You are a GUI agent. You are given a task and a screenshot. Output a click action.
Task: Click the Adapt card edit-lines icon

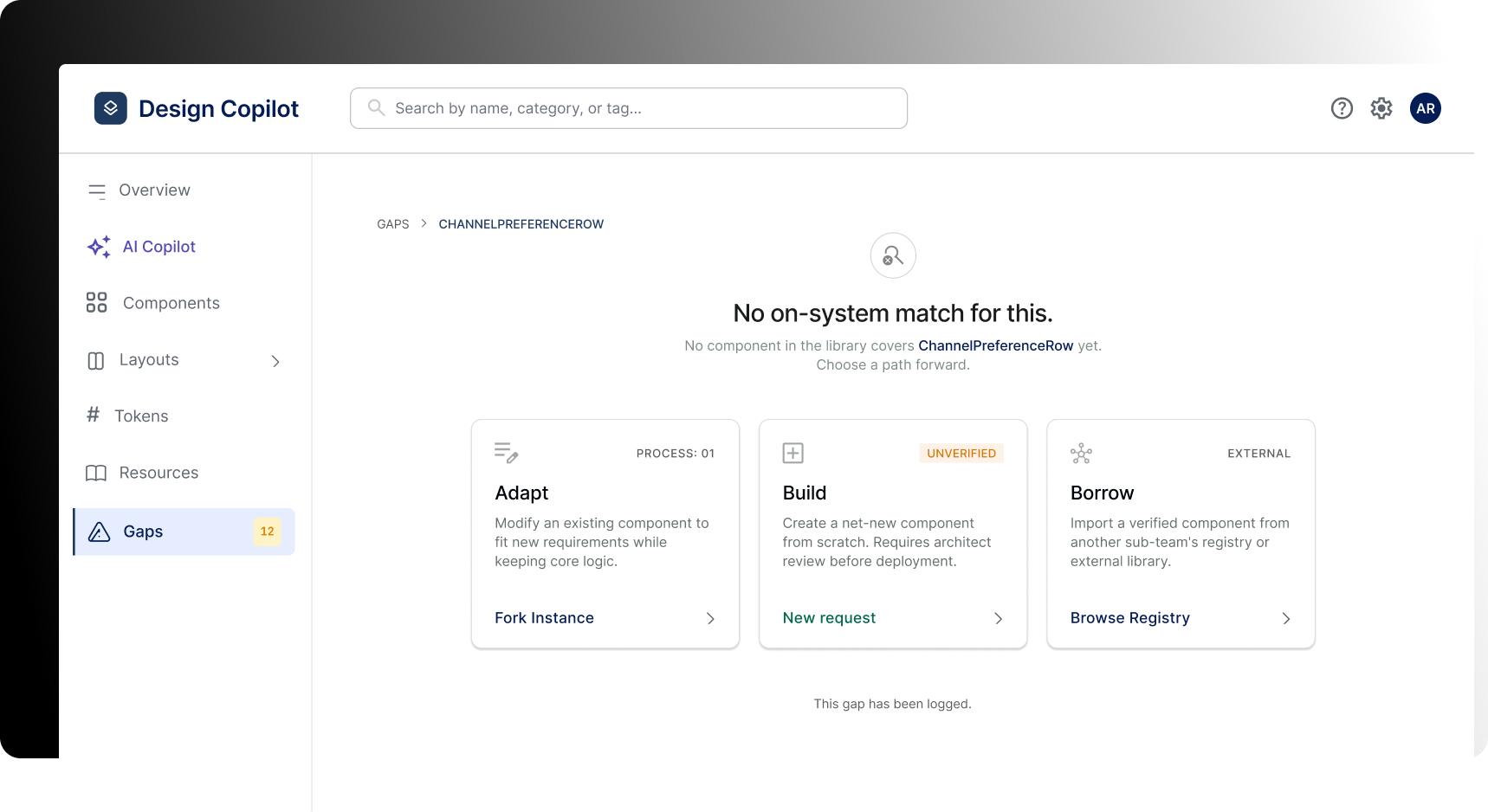(x=507, y=453)
